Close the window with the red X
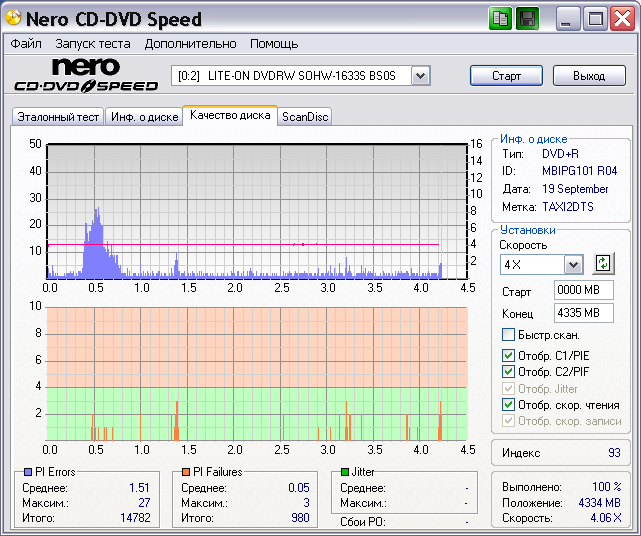The height and width of the screenshot is (536, 641). 621,18
